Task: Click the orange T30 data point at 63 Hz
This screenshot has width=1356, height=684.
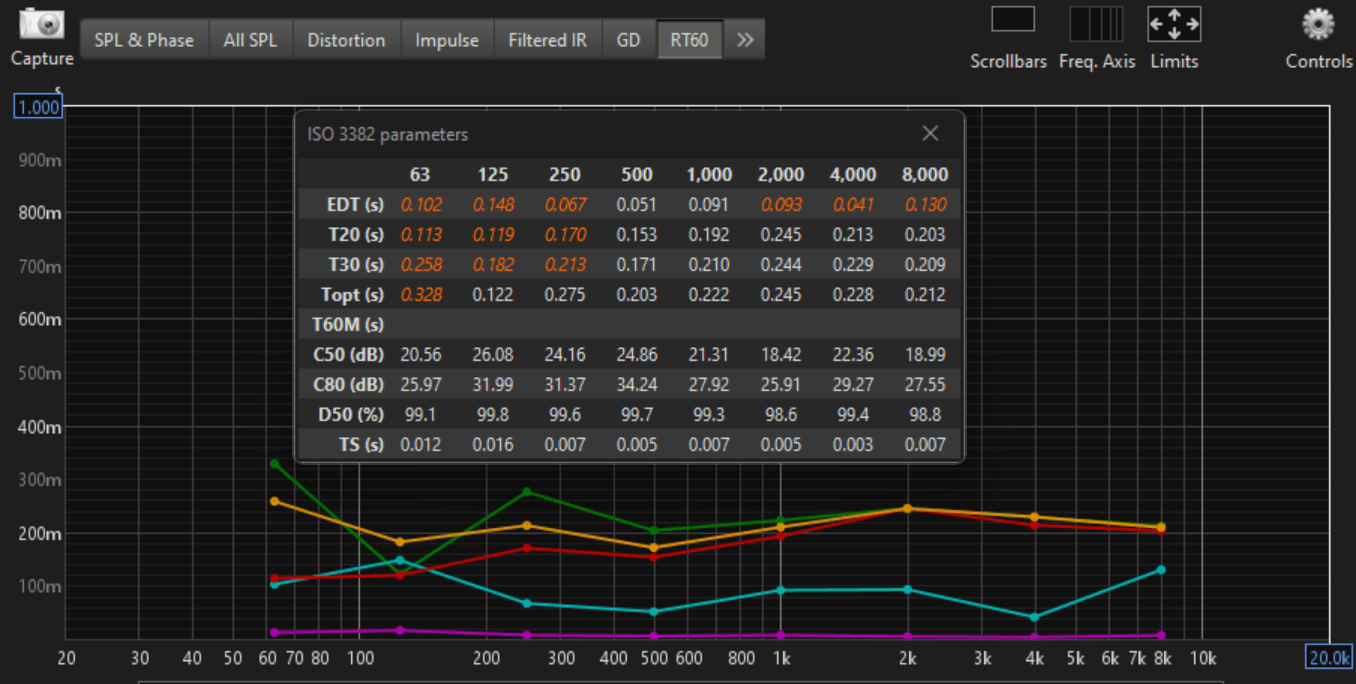Action: click(x=275, y=501)
